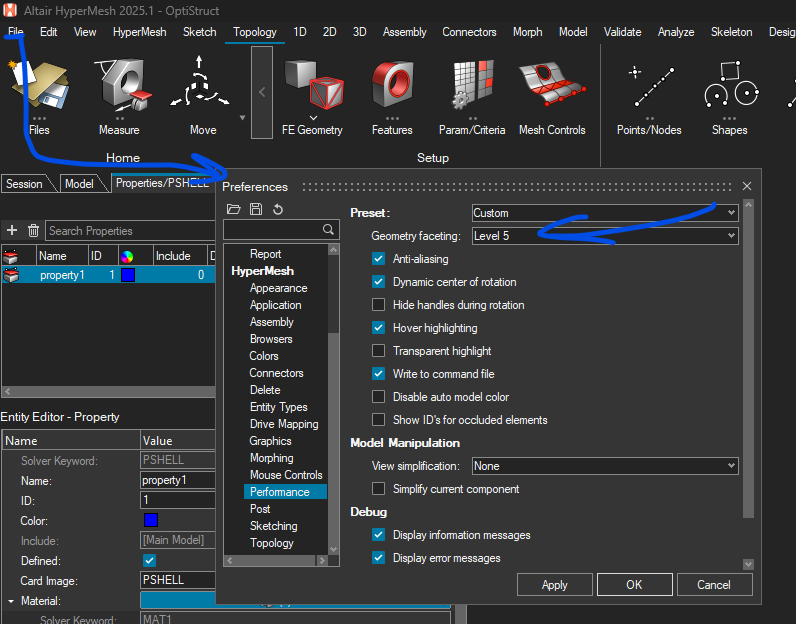Switch to the Topology ribbon tab
The image size is (796, 624).
(x=255, y=31)
